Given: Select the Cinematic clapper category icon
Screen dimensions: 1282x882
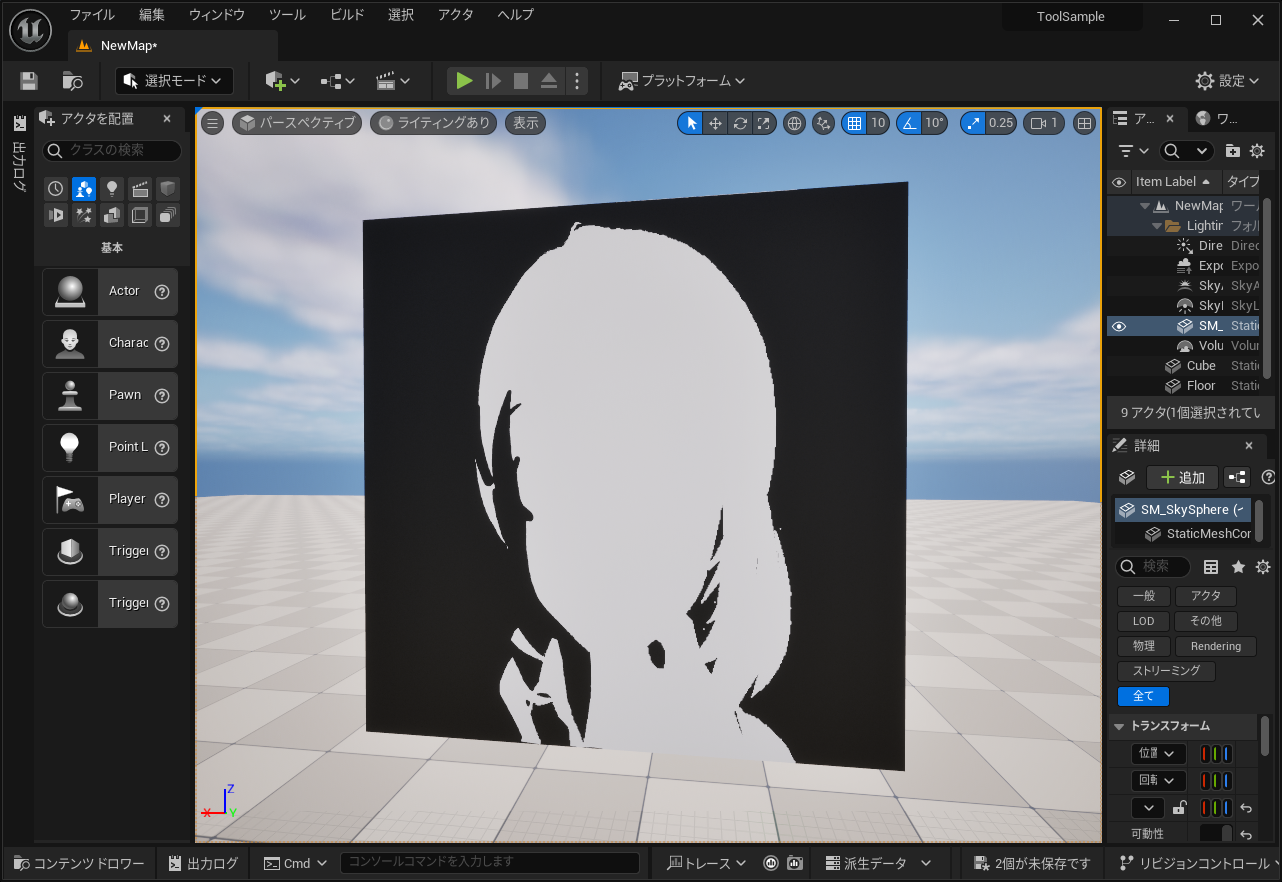Looking at the screenshot, I should point(140,188).
